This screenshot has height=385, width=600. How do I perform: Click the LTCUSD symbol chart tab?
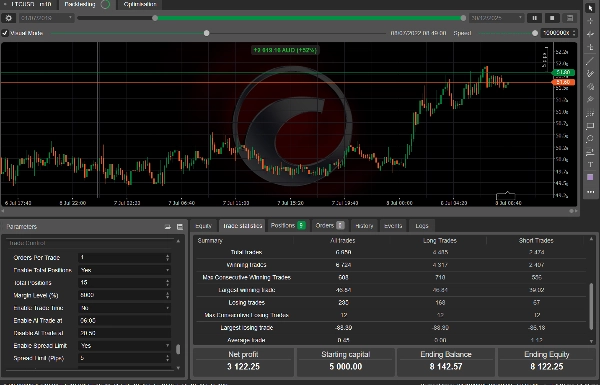tap(29, 4)
